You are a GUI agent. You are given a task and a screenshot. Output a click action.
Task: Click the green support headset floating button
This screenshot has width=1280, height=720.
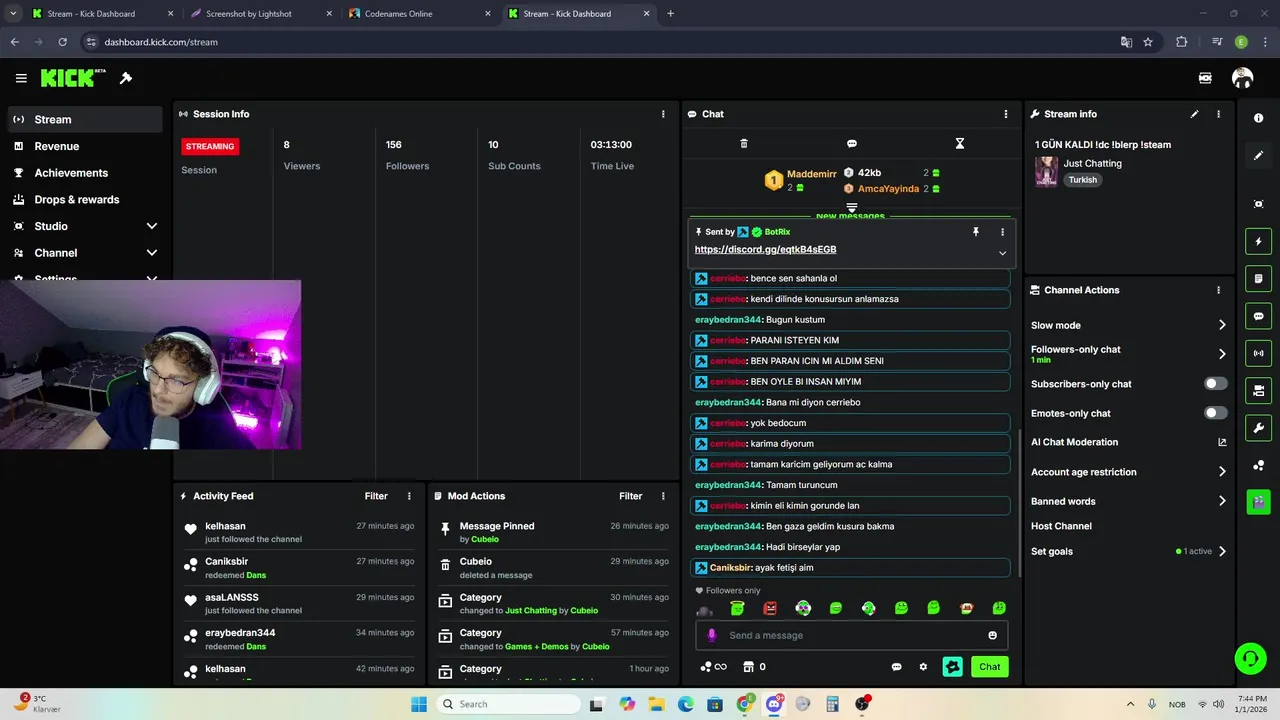pos(1250,658)
